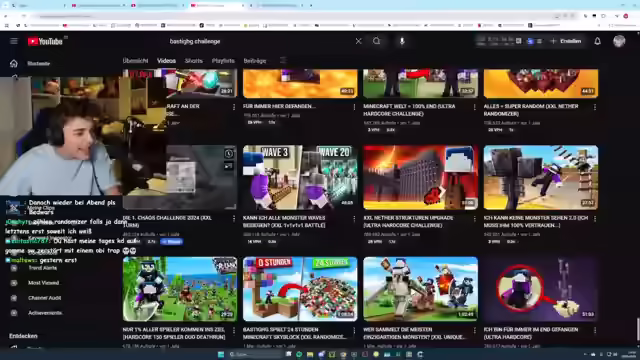640x360 pixels.
Task: Click the Erstellen create button
Action: pyautogui.click(x=566, y=41)
